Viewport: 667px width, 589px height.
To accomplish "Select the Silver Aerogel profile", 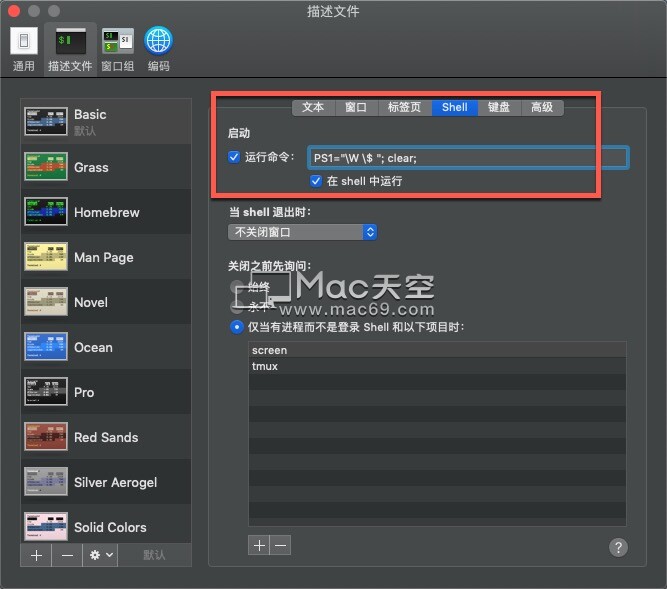I will point(105,482).
